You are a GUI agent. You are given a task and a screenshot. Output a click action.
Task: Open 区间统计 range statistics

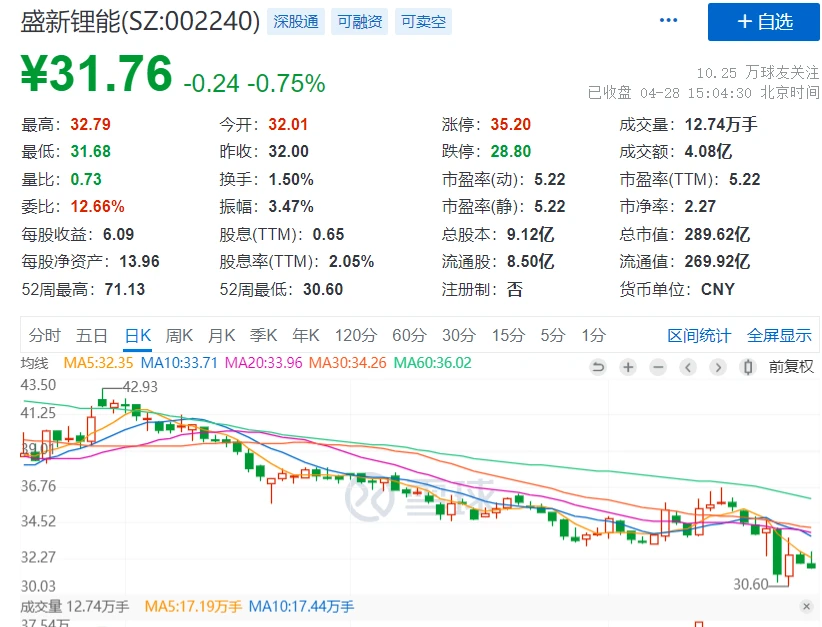(699, 335)
